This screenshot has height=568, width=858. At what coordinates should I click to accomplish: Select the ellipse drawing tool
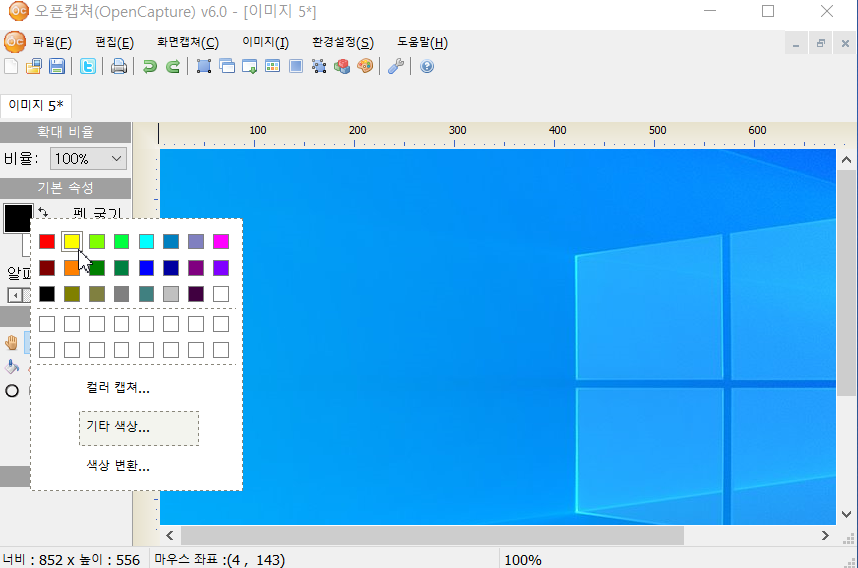(x=12, y=391)
